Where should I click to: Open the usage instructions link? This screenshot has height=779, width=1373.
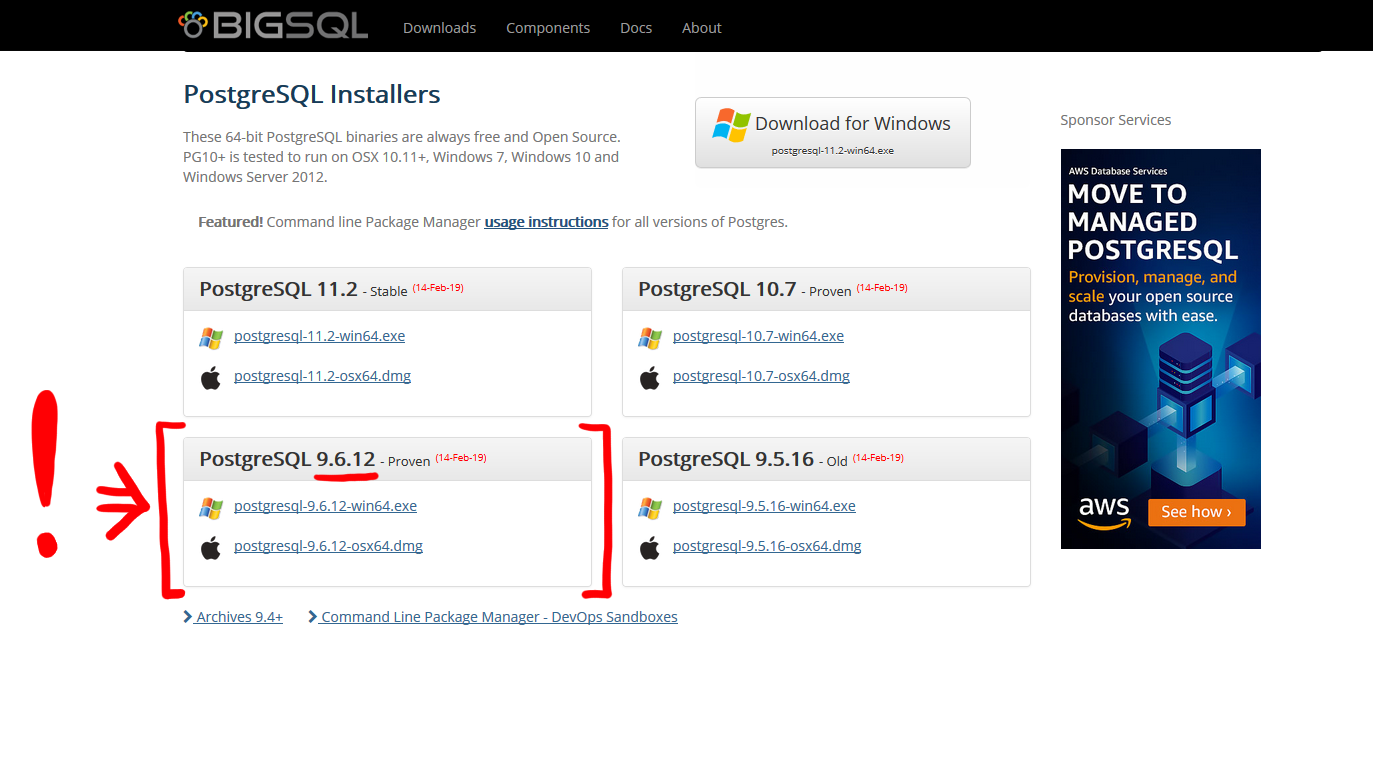point(546,222)
